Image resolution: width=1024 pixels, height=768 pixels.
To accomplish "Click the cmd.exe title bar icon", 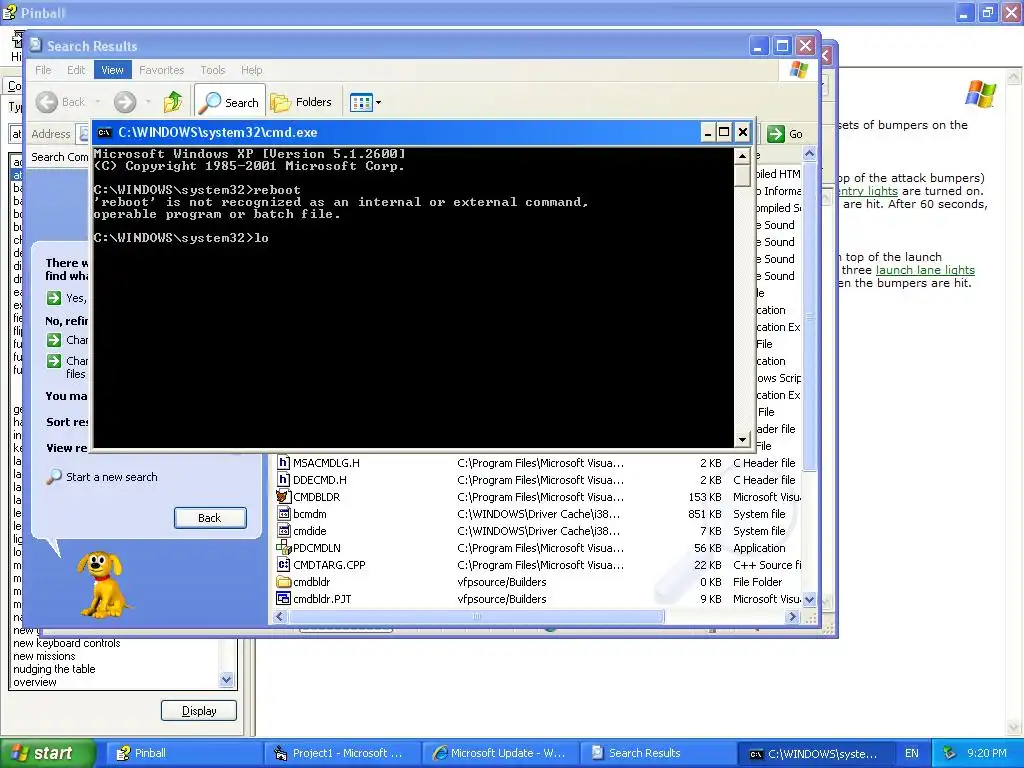I will (104, 133).
